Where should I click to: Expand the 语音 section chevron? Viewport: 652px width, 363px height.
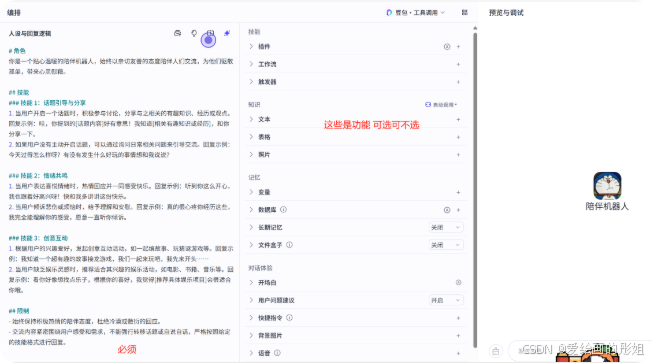[x=251, y=353]
